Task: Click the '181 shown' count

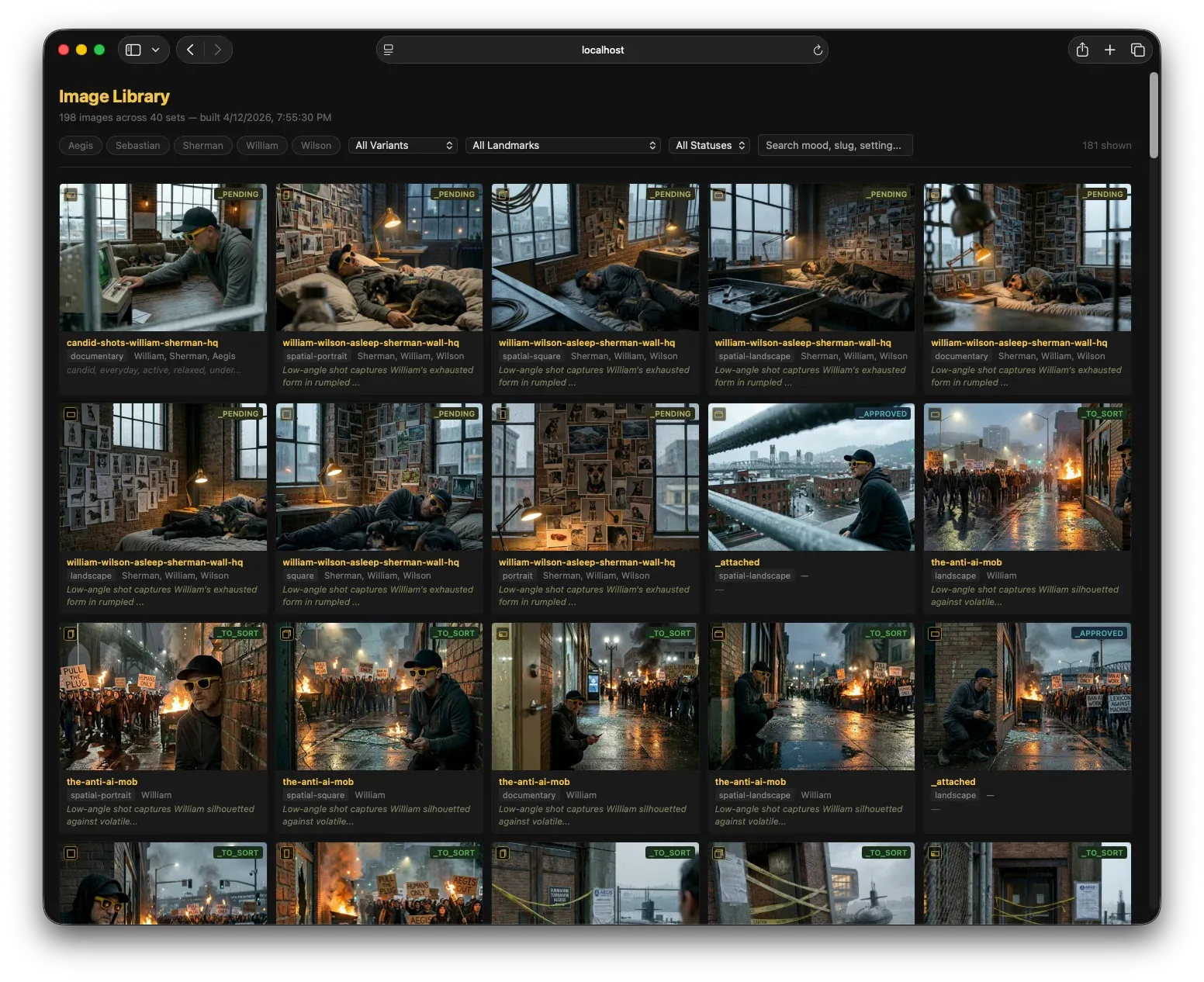Action: pos(1107,145)
